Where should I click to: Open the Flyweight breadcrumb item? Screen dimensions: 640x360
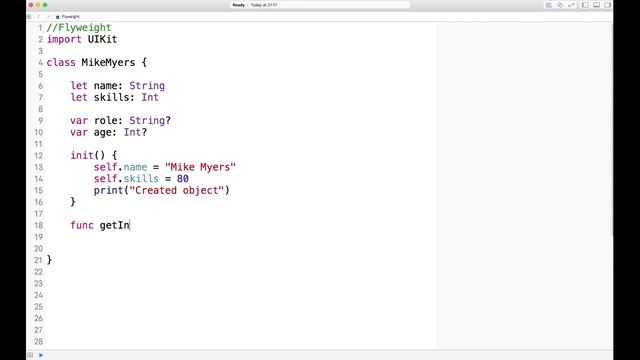point(71,17)
